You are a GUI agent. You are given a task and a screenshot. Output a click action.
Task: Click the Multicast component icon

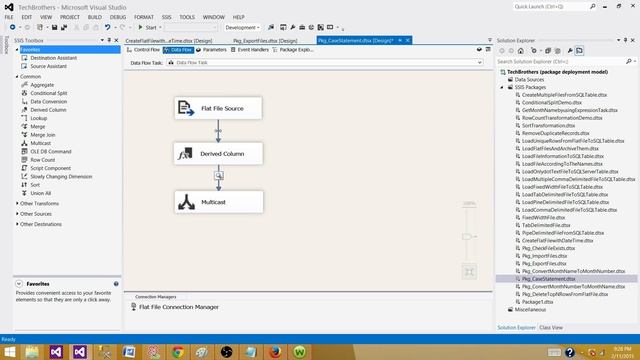(186, 202)
